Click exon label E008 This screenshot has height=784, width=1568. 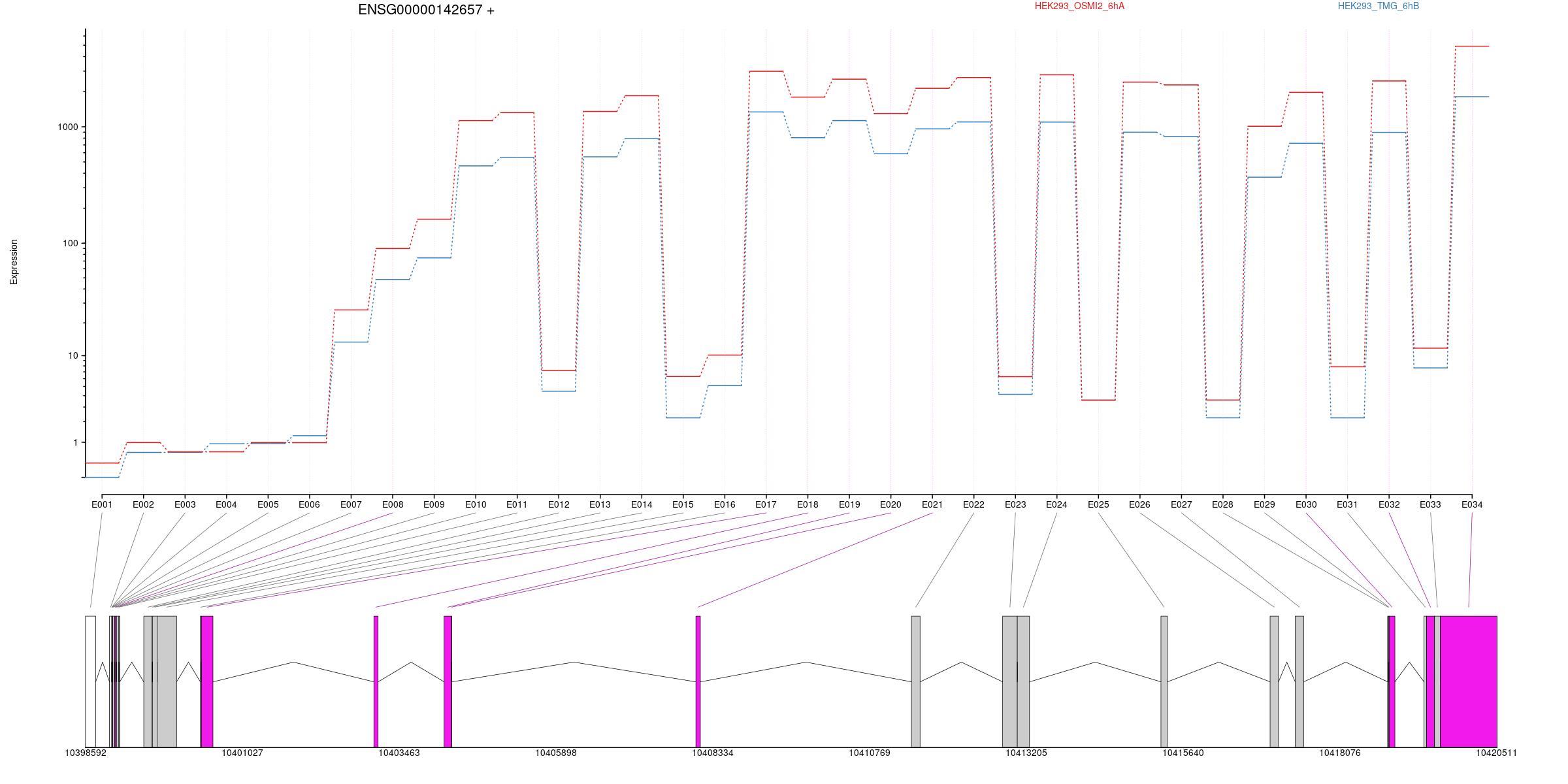click(x=393, y=504)
